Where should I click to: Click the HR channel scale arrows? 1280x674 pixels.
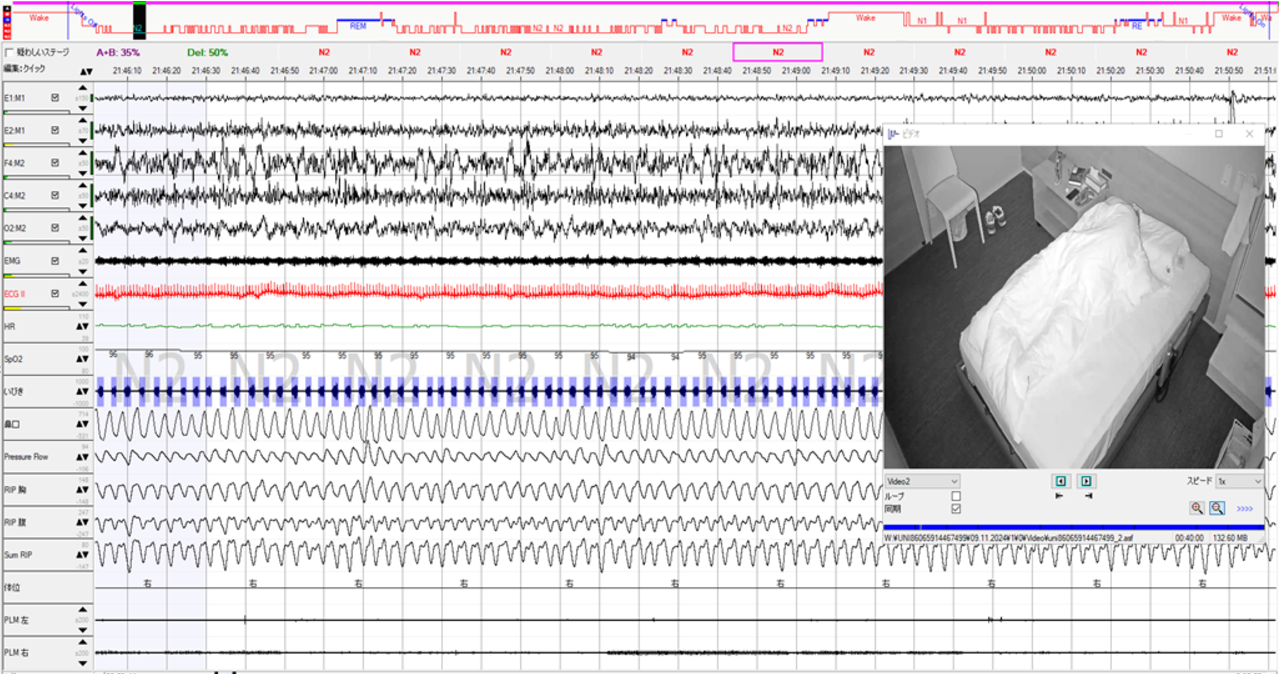[x=85, y=326]
